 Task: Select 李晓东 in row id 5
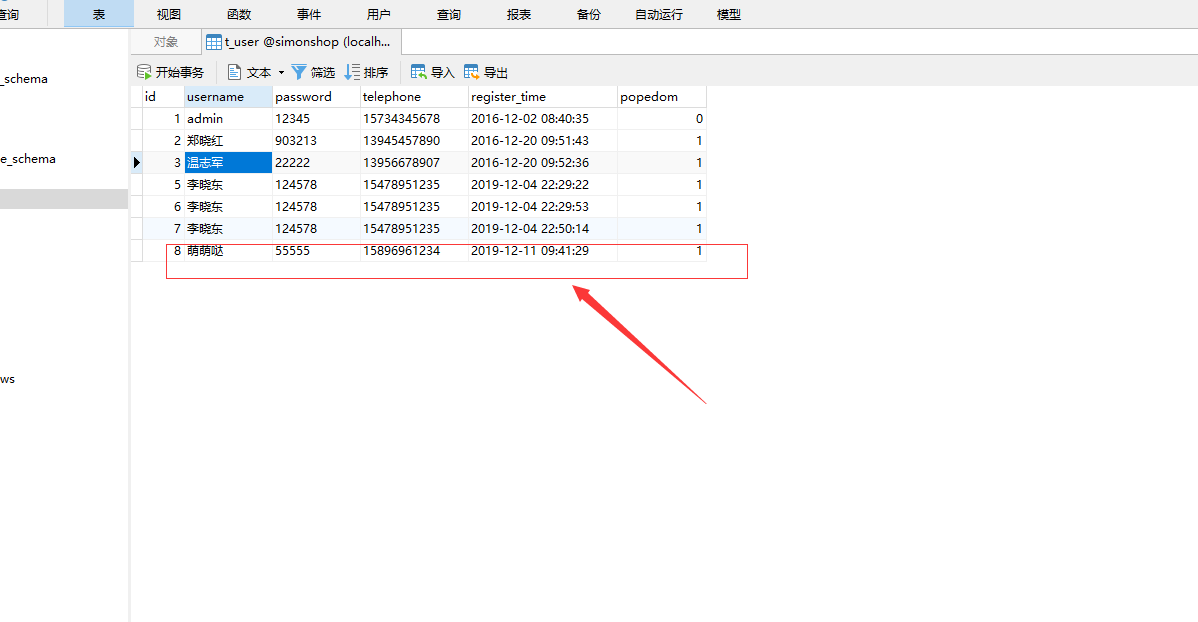(228, 184)
